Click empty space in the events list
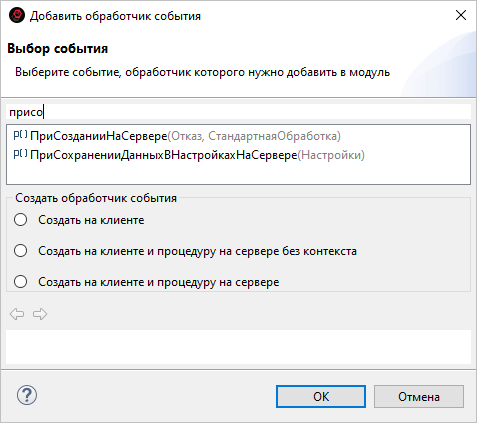Viewport: 477px width, 423px height. coord(238,174)
